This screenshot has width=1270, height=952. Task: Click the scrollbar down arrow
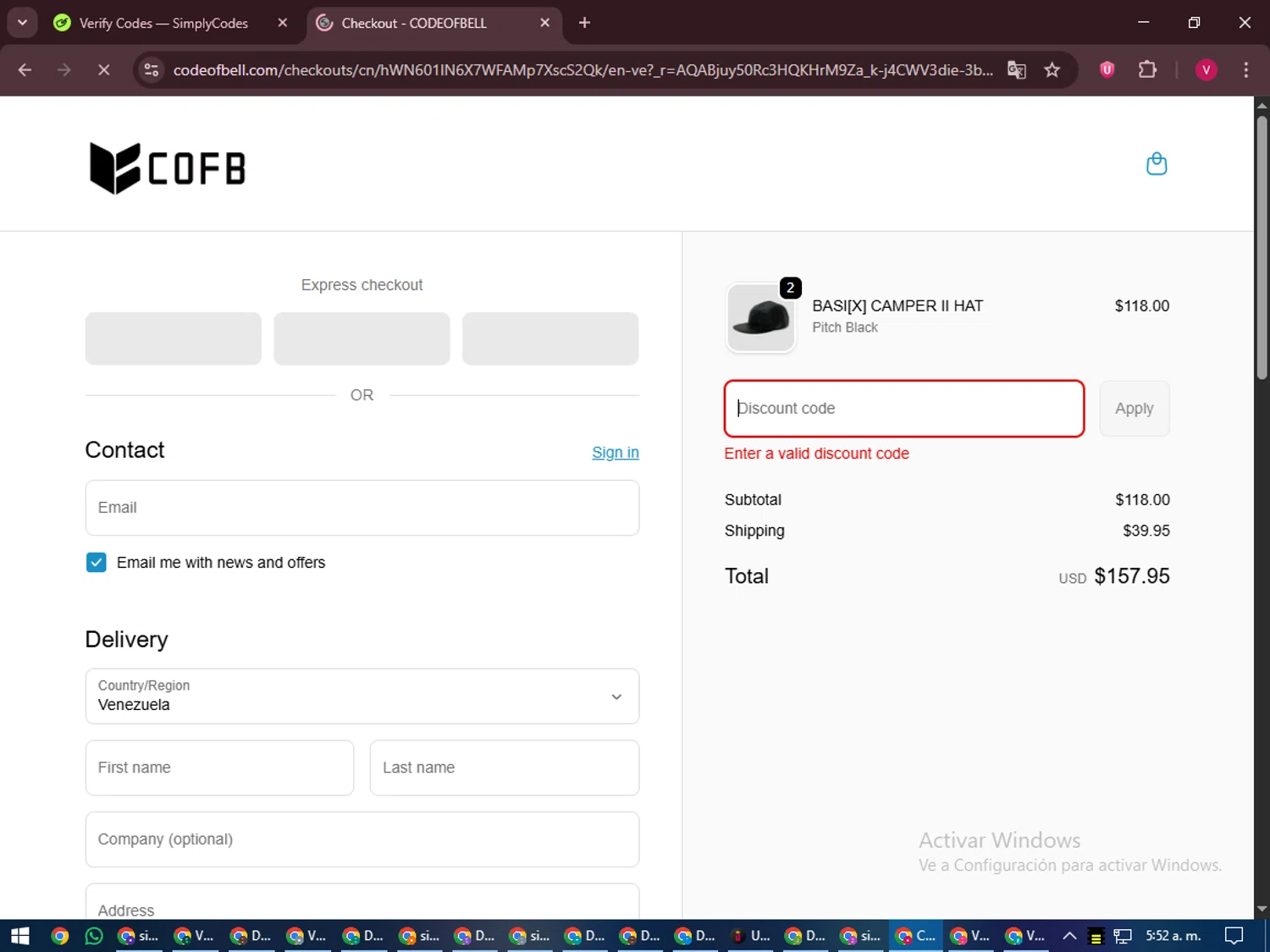(x=1262, y=910)
